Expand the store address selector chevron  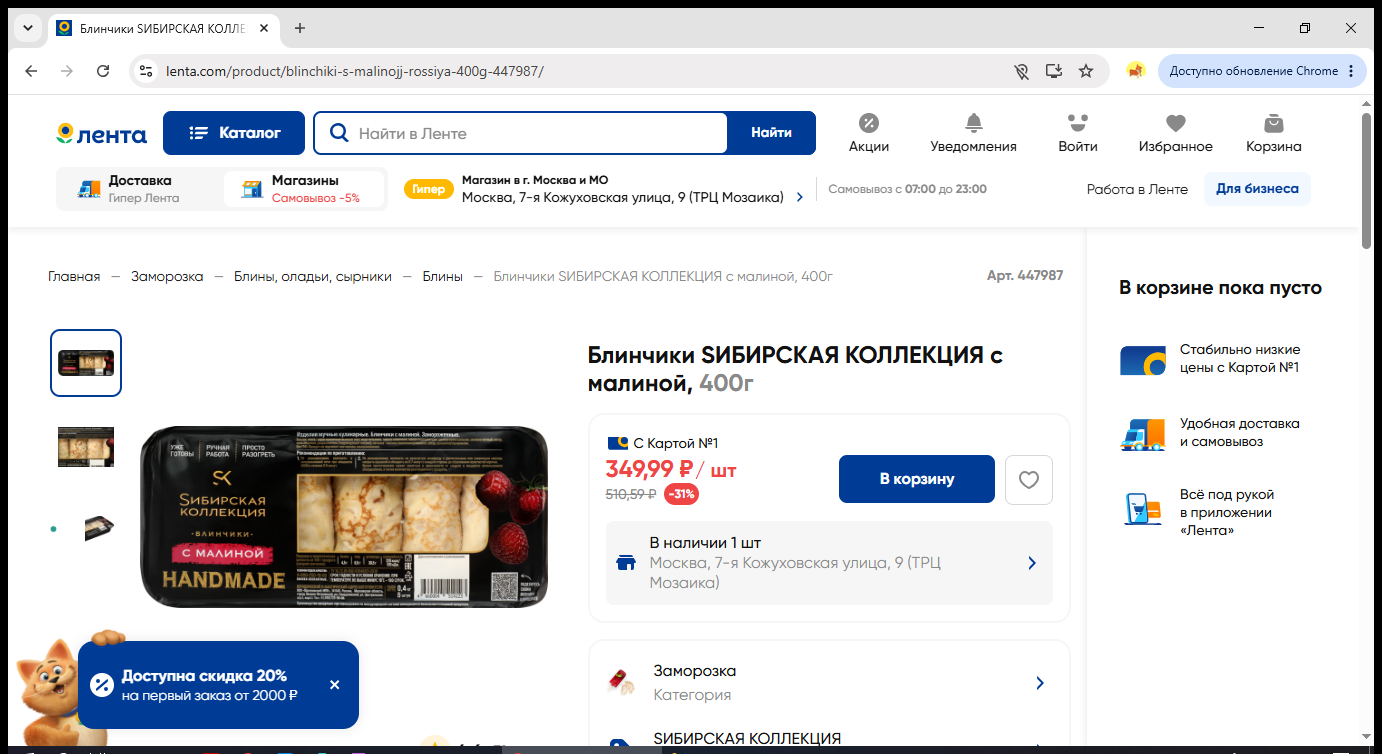click(799, 198)
